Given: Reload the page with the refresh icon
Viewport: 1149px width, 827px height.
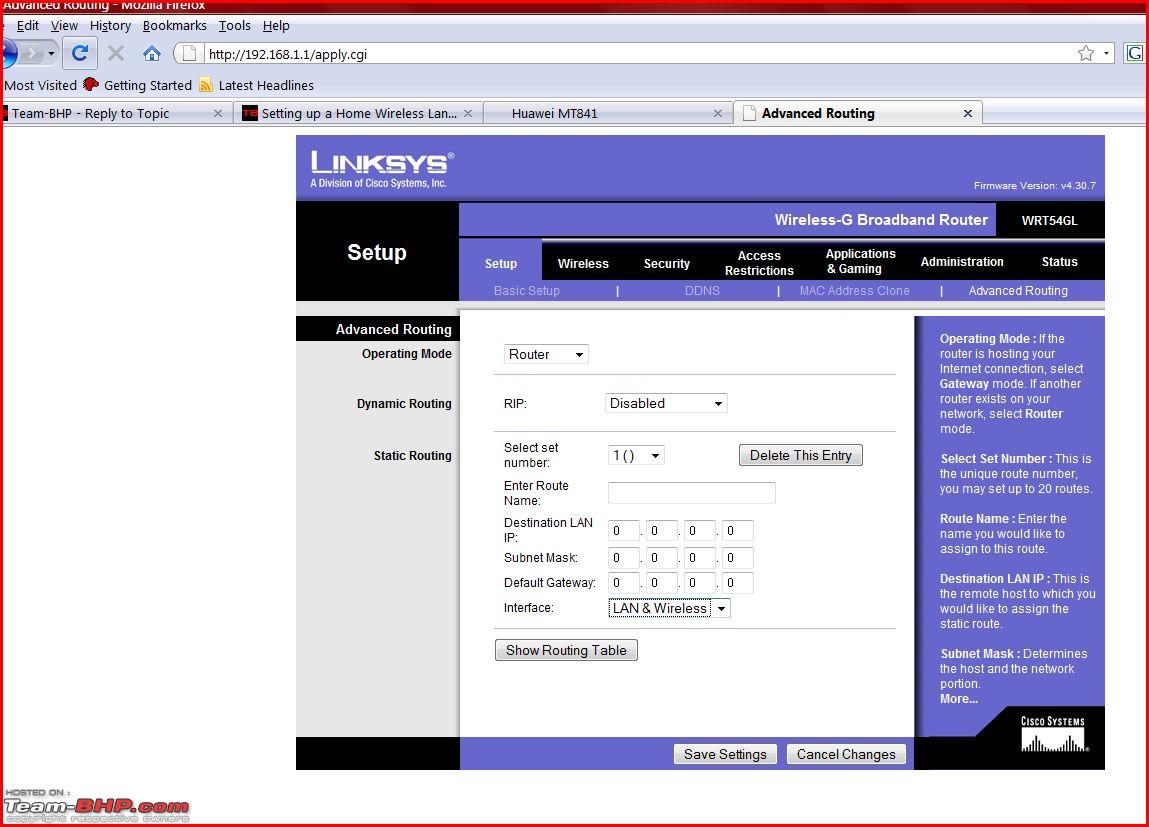Looking at the screenshot, I should [x=80, y=53].
